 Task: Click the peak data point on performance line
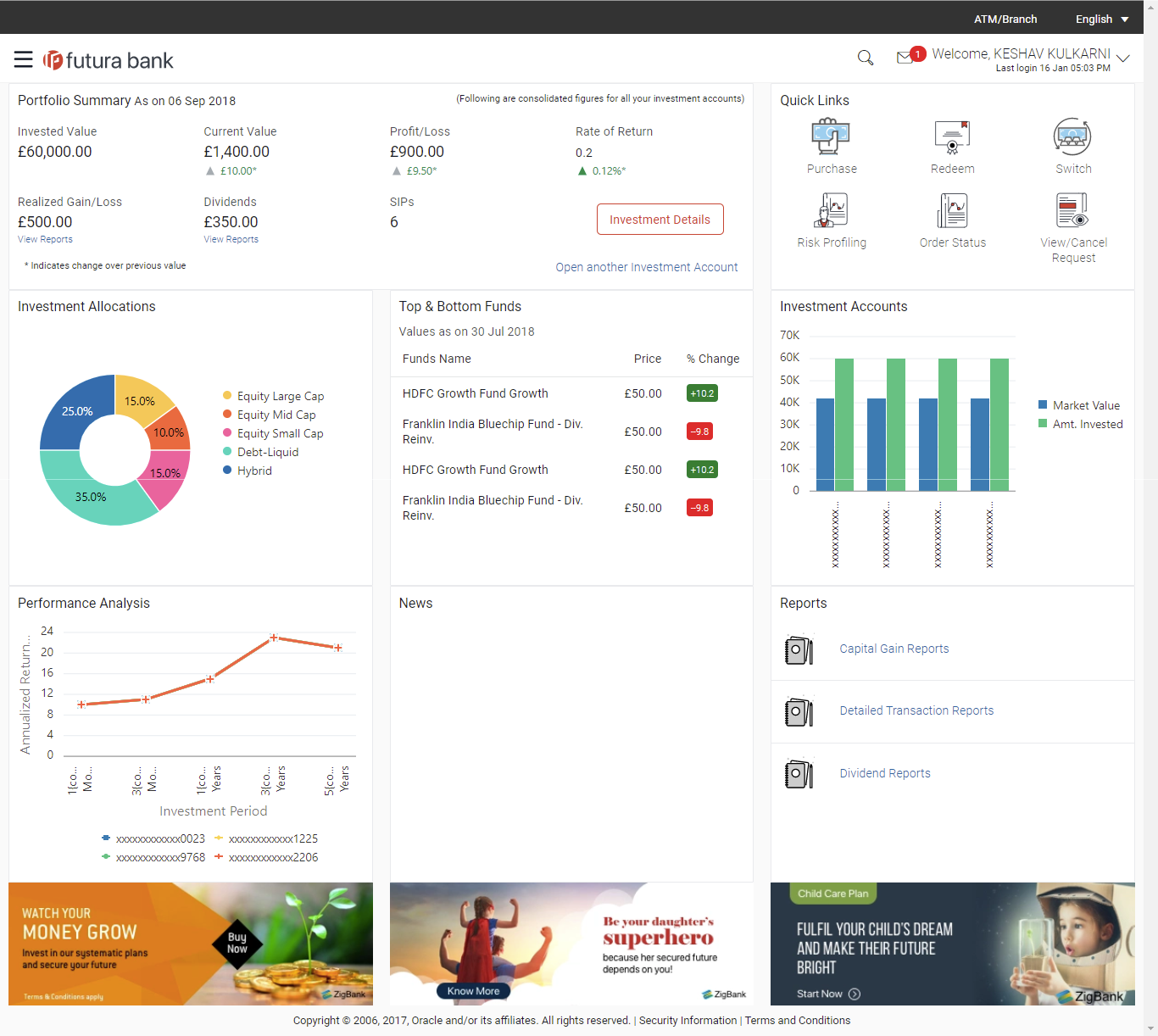tap(274, 638)
